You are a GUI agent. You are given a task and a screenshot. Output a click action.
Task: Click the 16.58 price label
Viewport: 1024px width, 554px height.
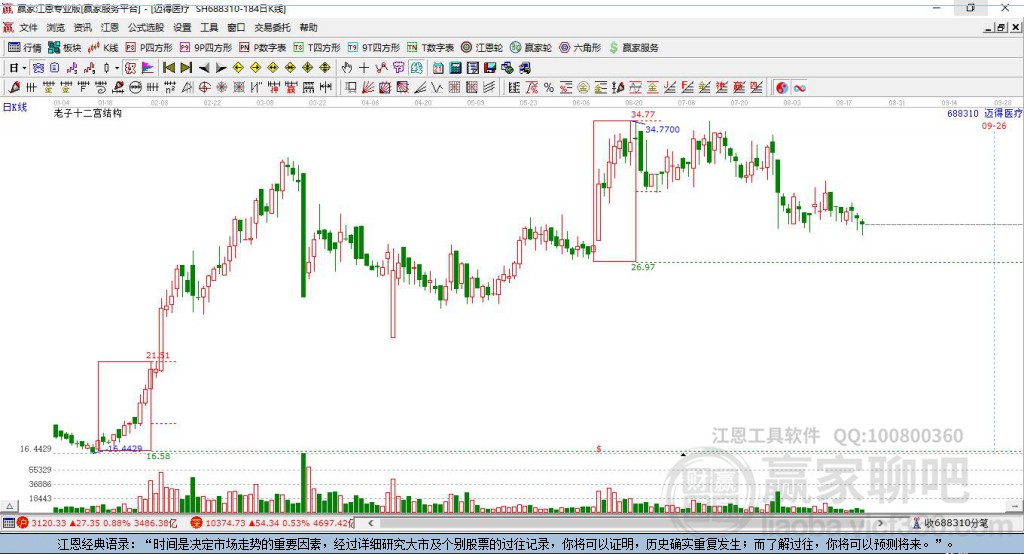[x=158, y=456]
